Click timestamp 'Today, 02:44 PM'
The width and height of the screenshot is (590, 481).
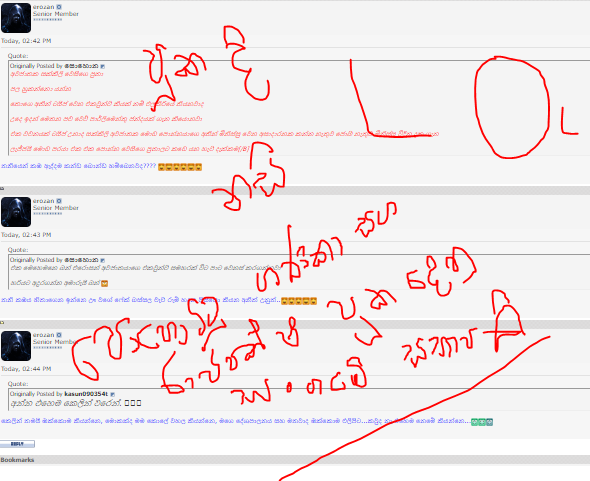click(x=26, y=369)
